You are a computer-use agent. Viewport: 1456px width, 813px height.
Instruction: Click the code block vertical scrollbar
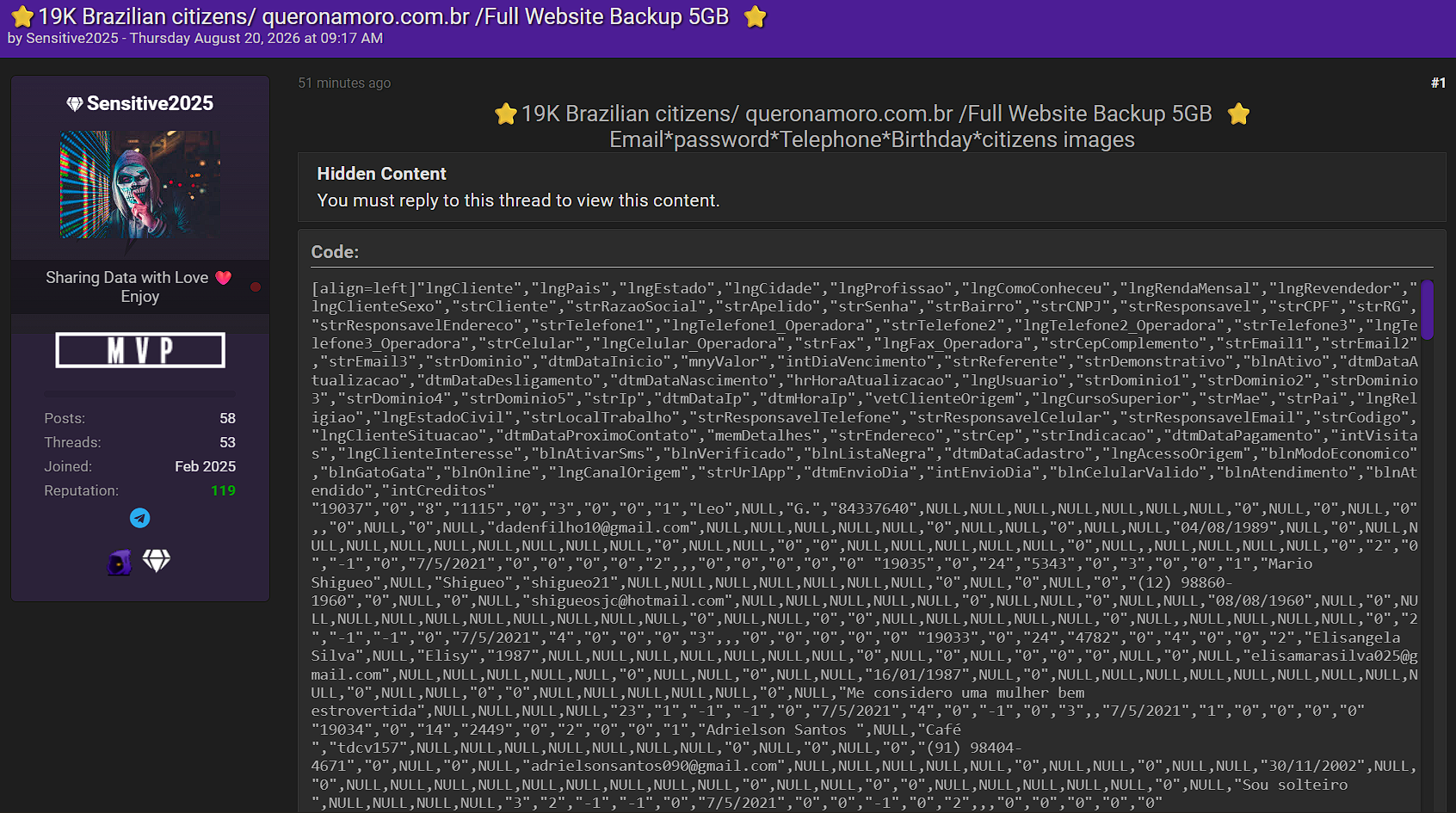point(1427,310)
